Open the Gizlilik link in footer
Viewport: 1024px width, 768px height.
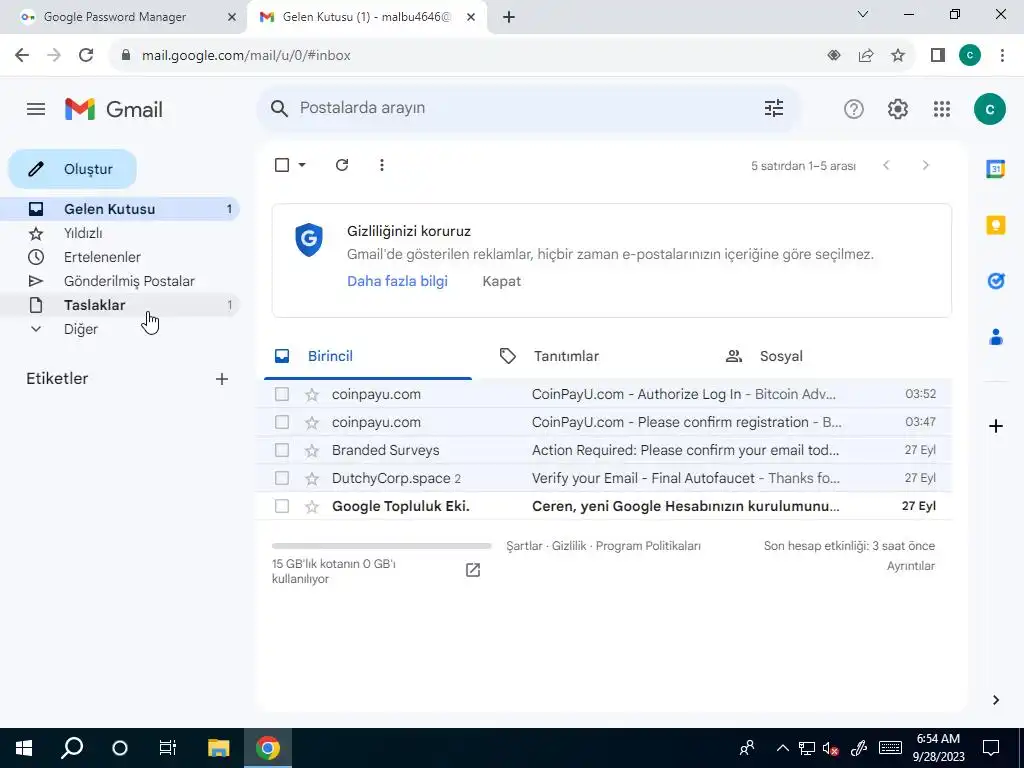pyautogui.click(x=569, y=546)
